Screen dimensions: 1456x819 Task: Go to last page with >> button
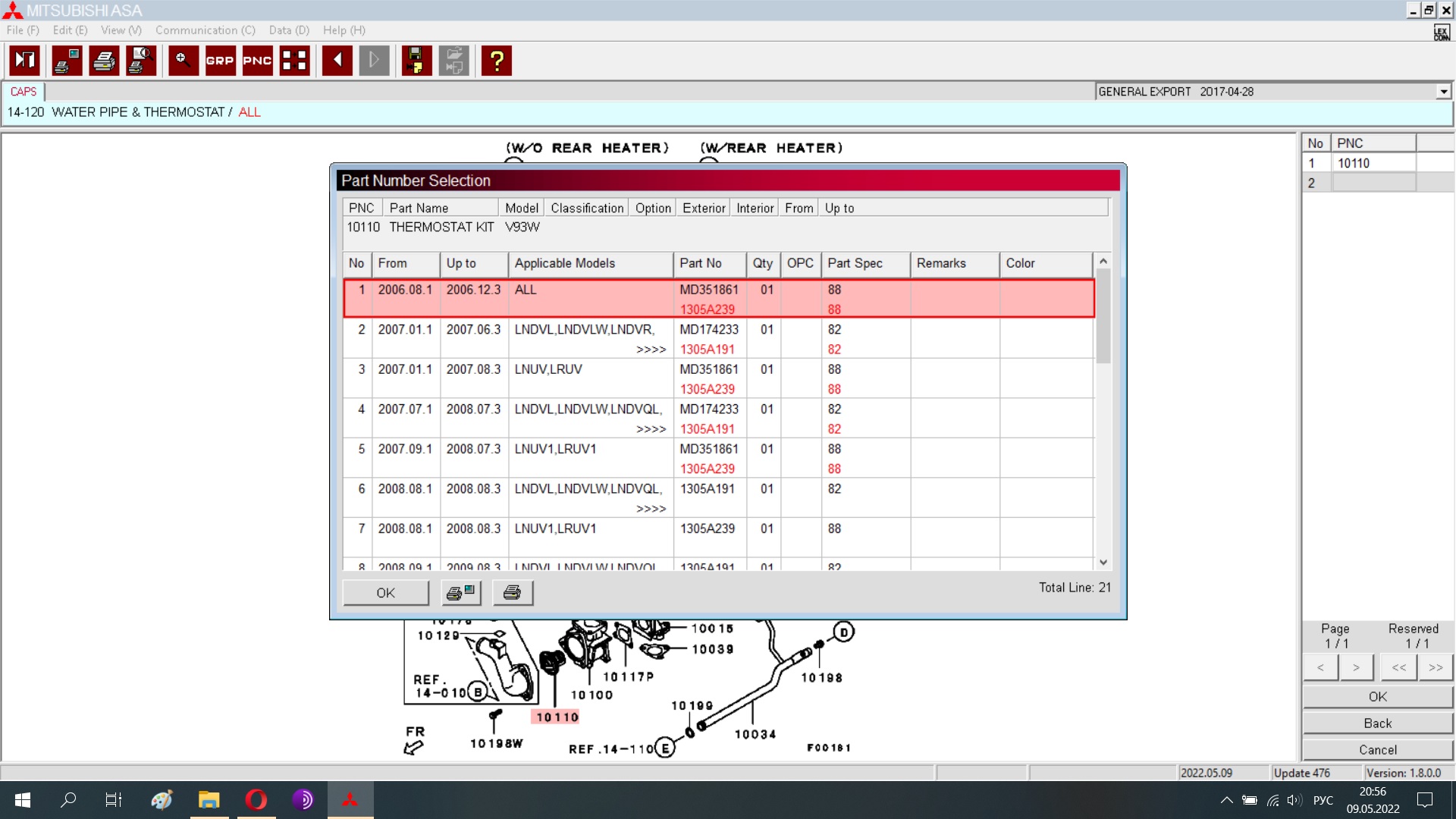coord(1435,667)
